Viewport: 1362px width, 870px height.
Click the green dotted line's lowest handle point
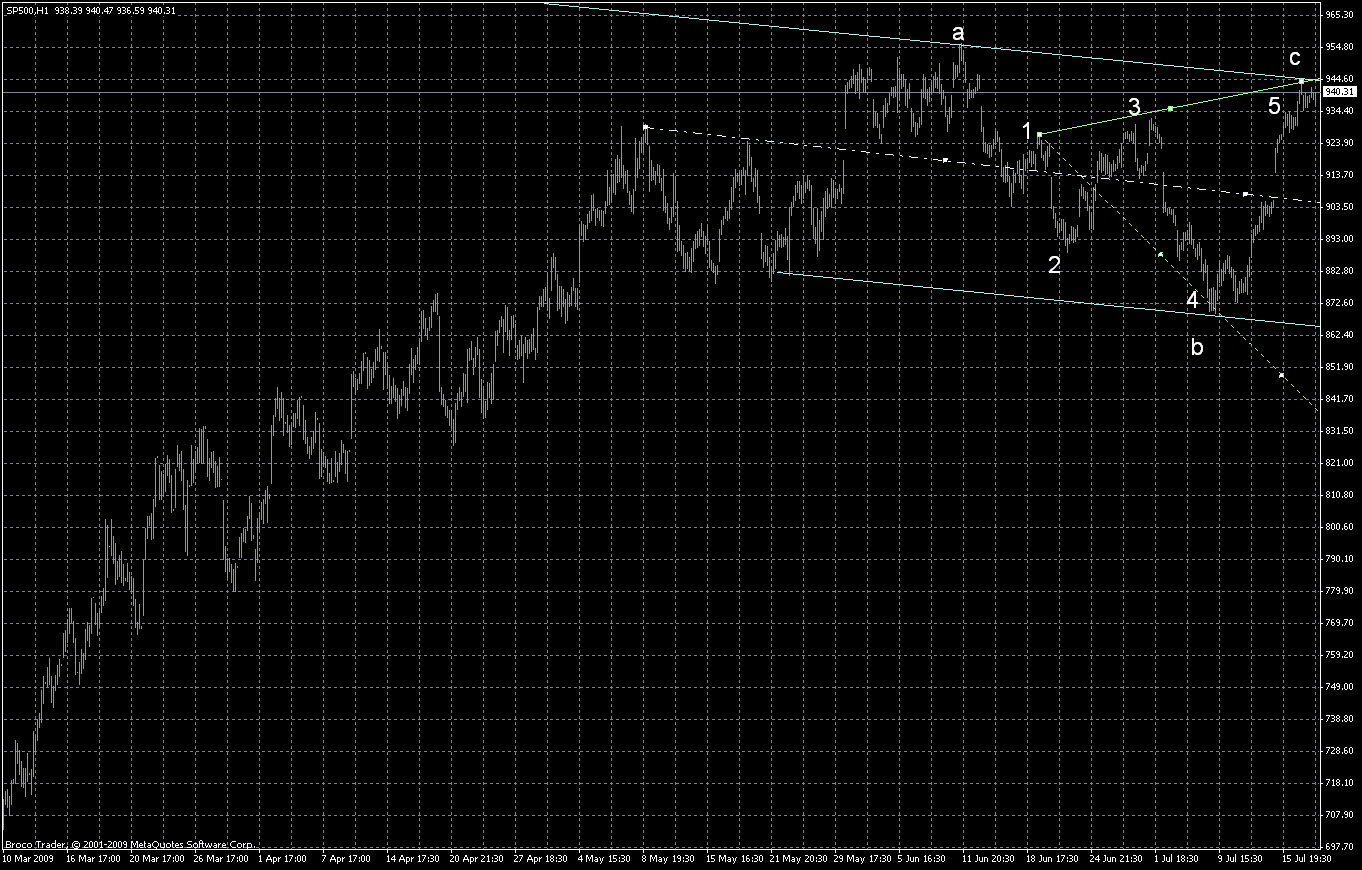[x=1282, y=375]
